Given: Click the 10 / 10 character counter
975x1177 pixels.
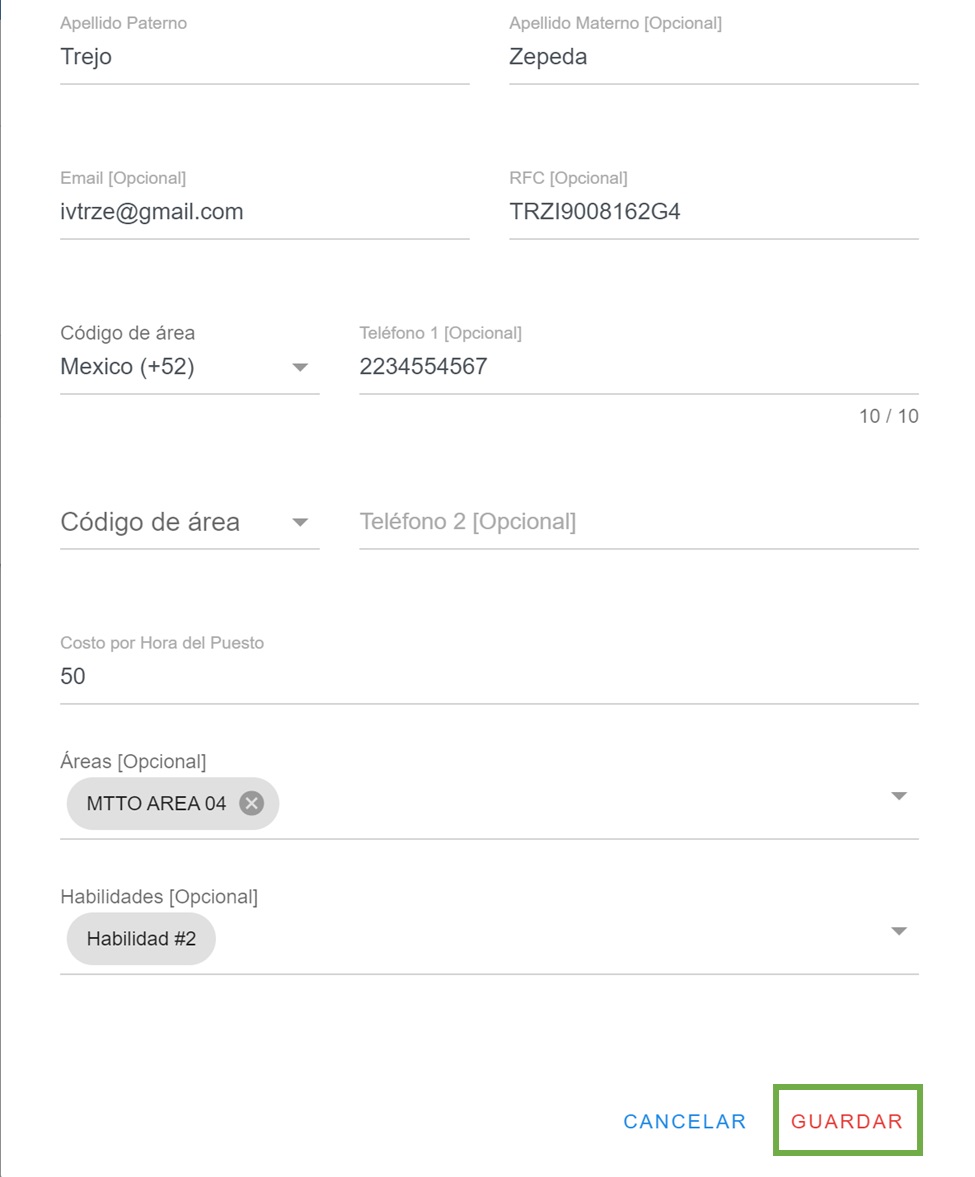Looking at the screenshot, I should [x=888, y=416].
